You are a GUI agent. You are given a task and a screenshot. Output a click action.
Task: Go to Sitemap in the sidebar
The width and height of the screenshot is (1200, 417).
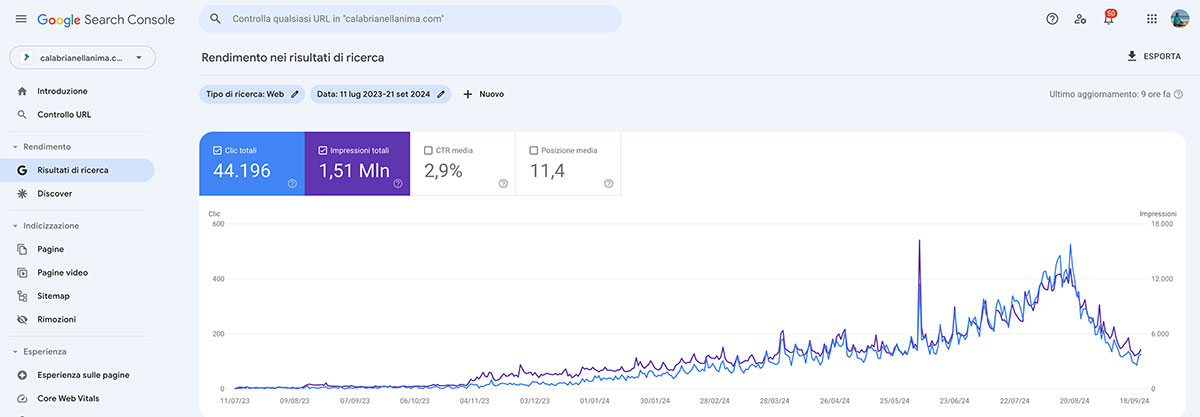[x=53, y=296]
